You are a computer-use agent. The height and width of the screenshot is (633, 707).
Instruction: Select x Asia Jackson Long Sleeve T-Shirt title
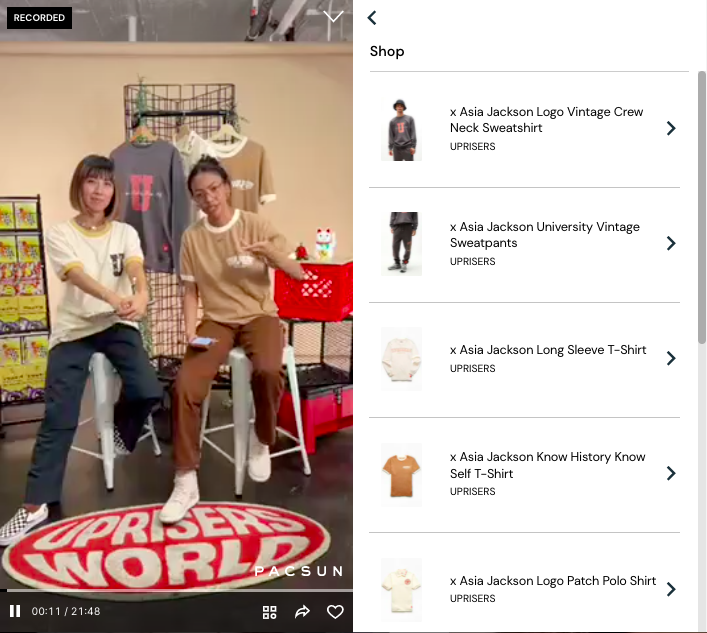tap(548, 349)
